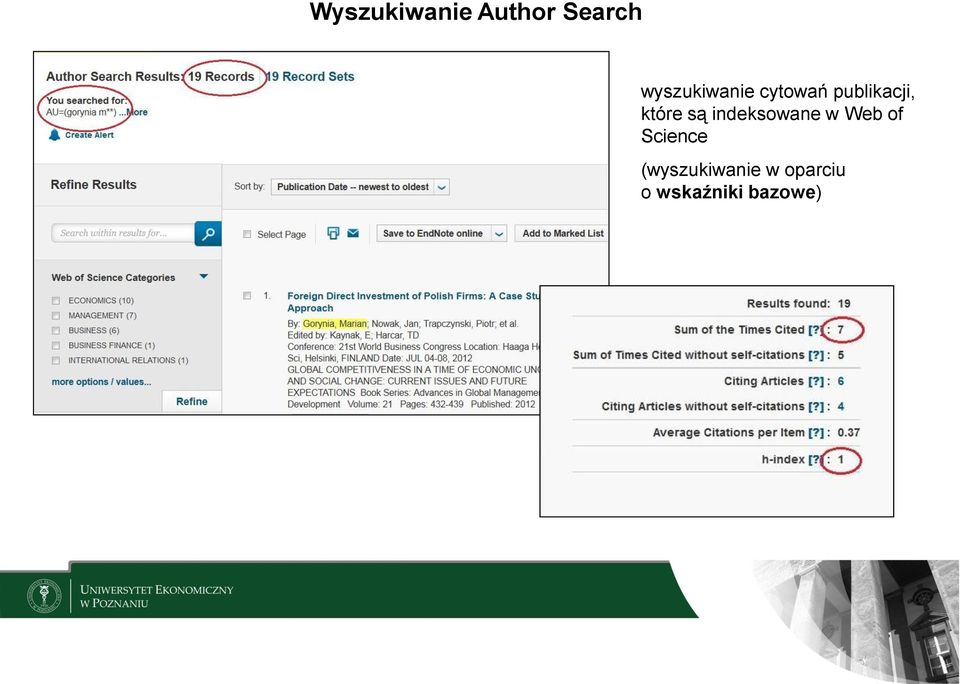Viewport: 960px width, 684px height.
Task: Click the Create Alert bell icon
Action: [54, 135]
